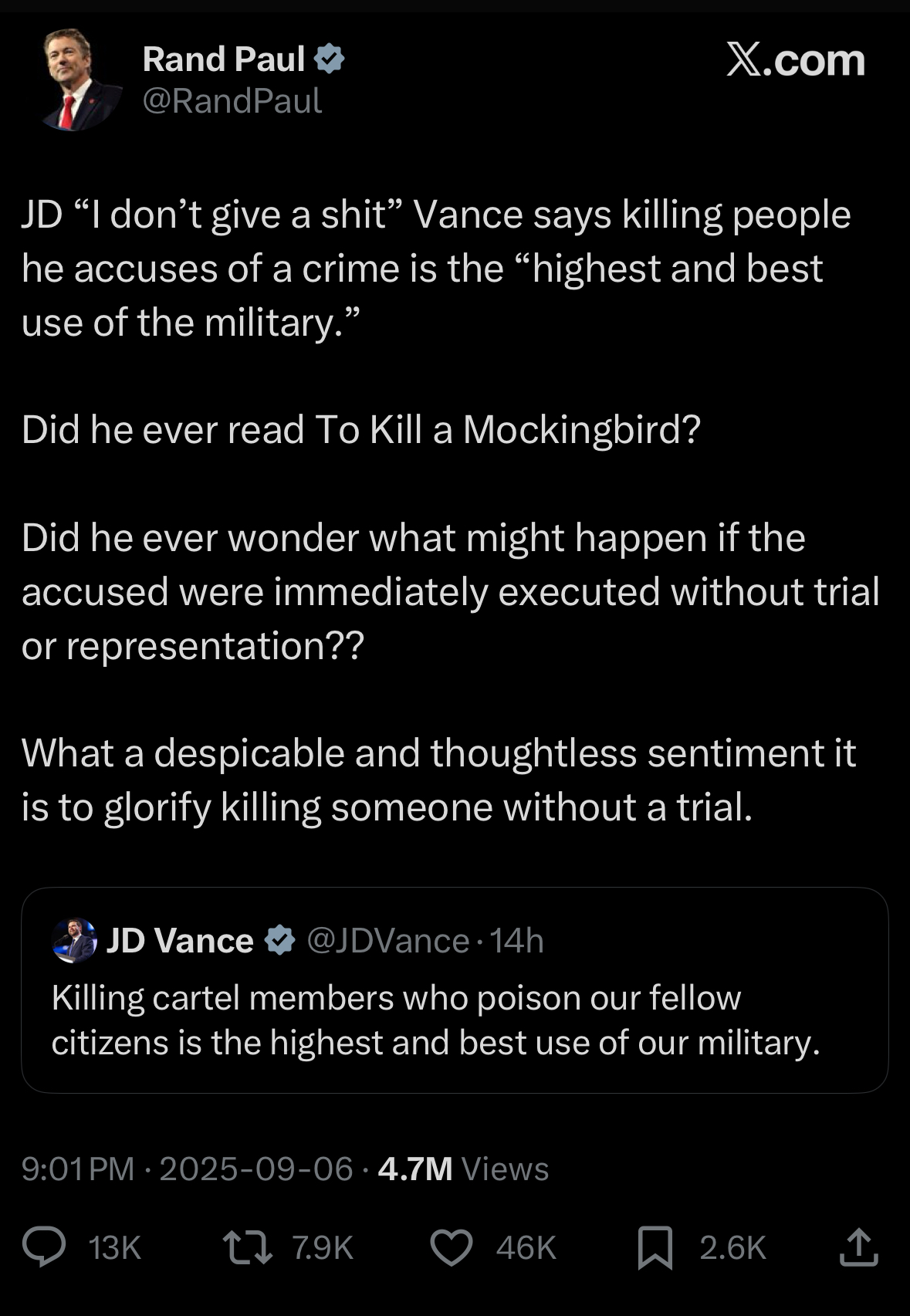Click the reply speech bubble icon
910x1316 pixels.
[x=44, y=1247]
